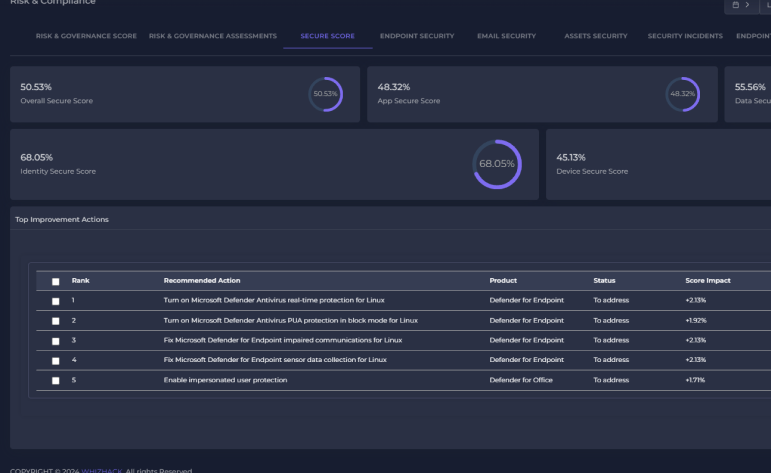The image size is (771, 473).
Task: Open the WHIZHACK link in the footer
Action: point(102,470)
